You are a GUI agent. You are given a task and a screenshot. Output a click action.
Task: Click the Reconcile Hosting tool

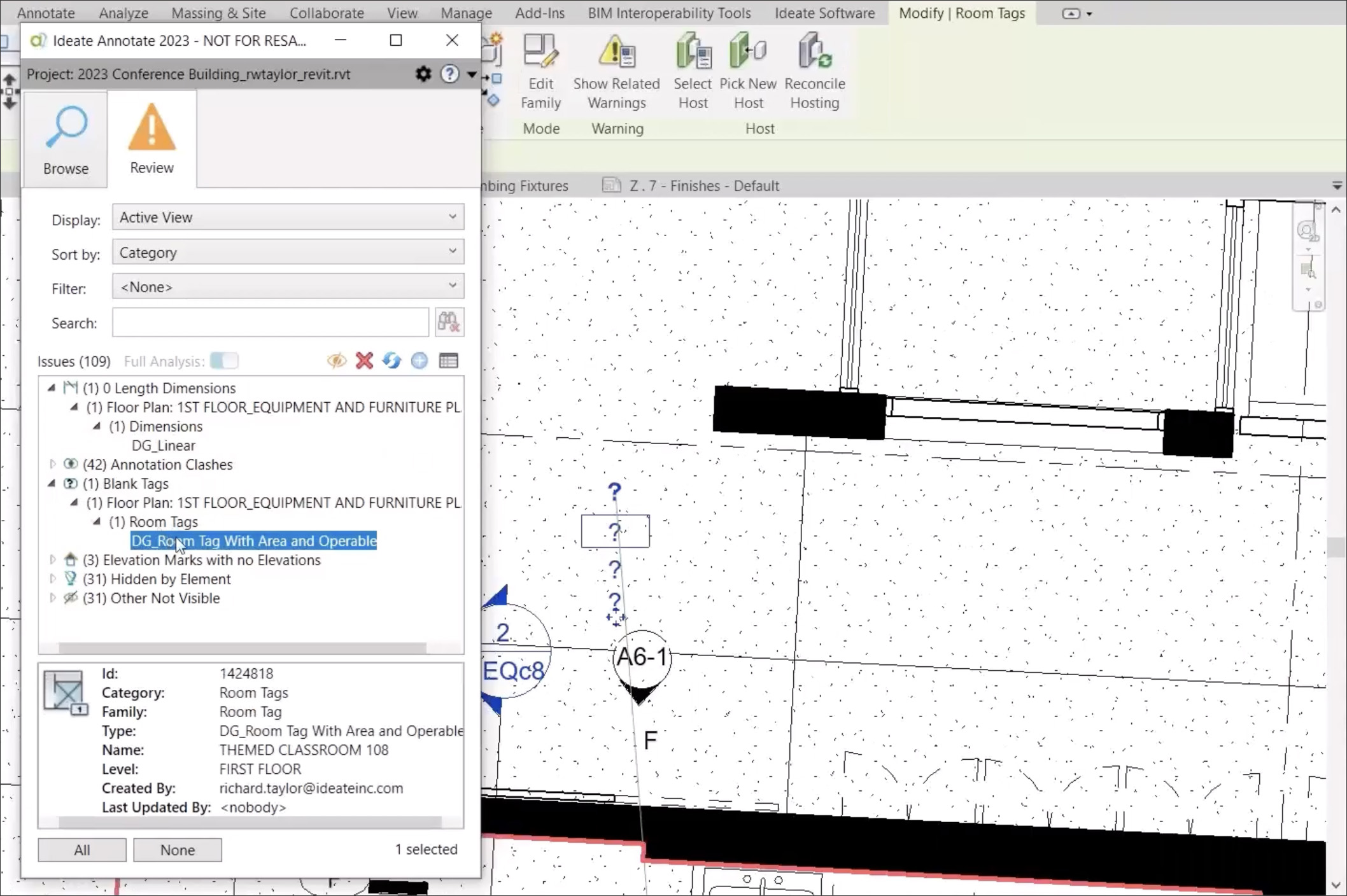815,71
